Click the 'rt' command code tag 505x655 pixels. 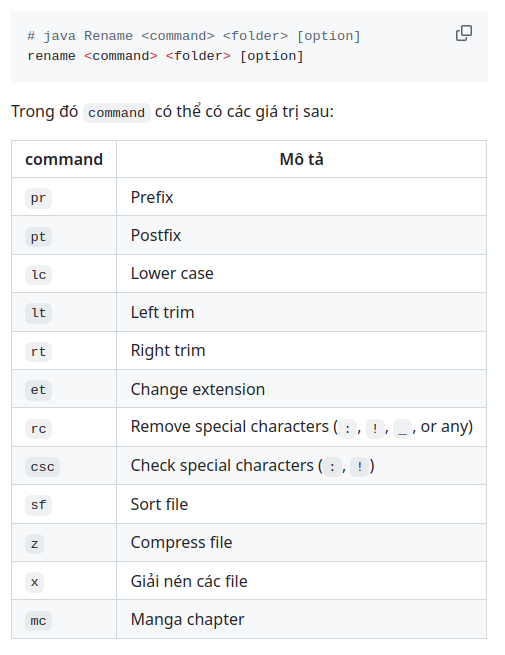point(38,351)
